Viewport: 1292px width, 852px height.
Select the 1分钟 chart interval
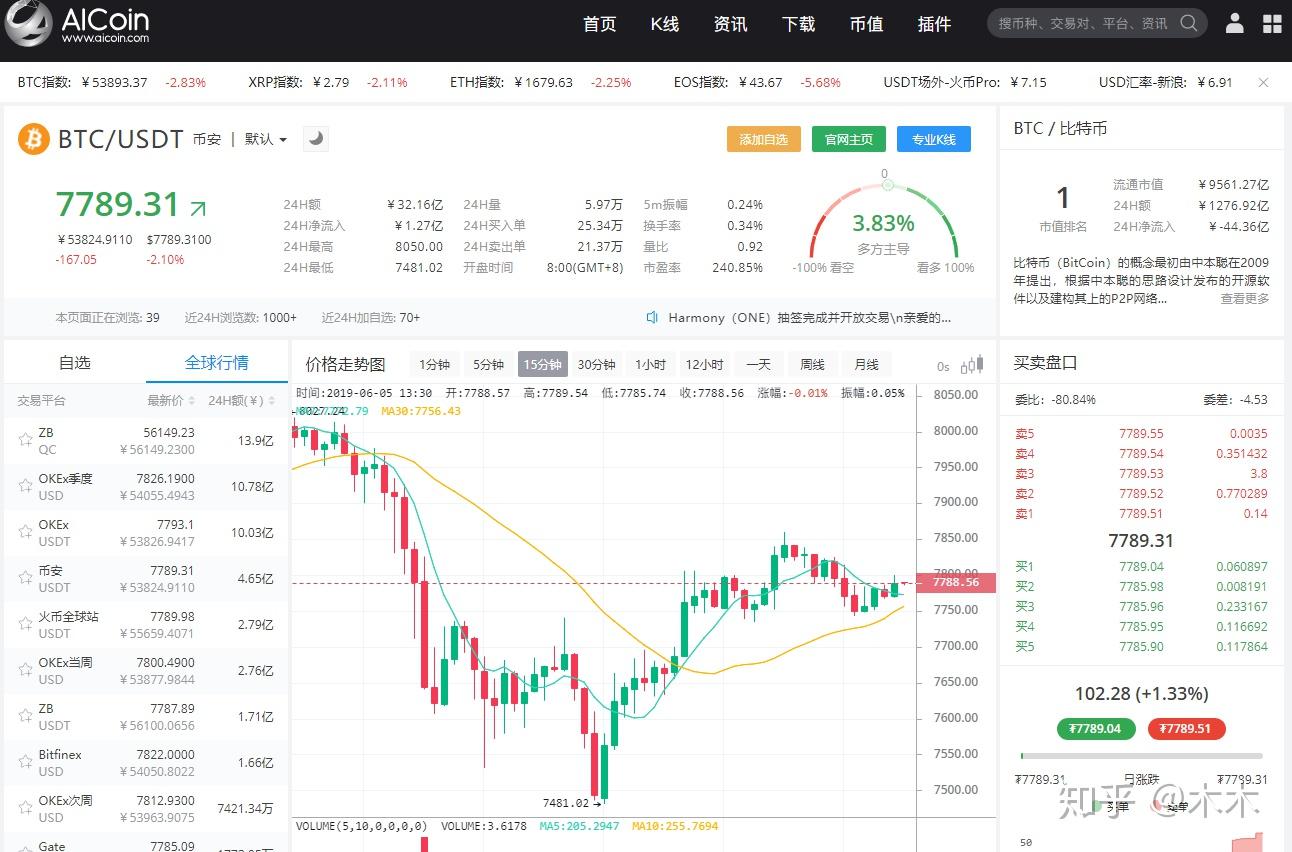(434, 364)
